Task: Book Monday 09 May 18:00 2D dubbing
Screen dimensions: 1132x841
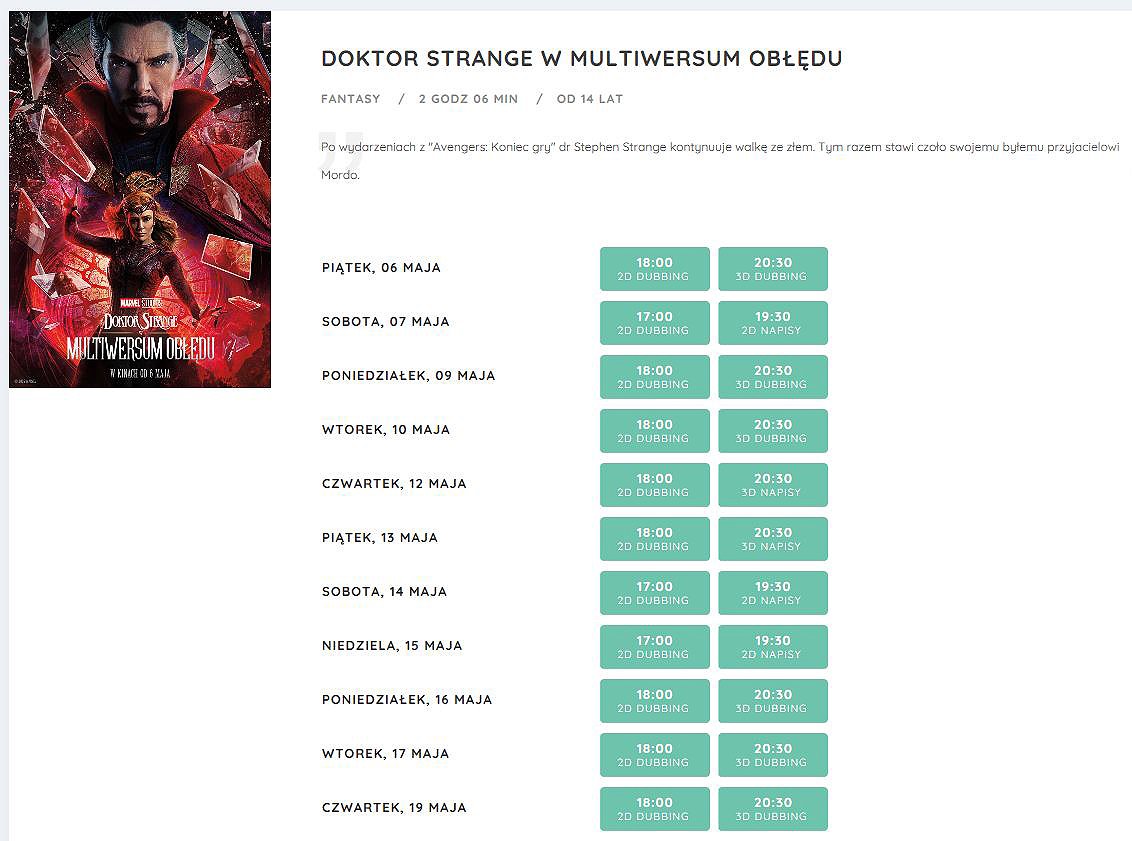Action: tap(654, 377)
